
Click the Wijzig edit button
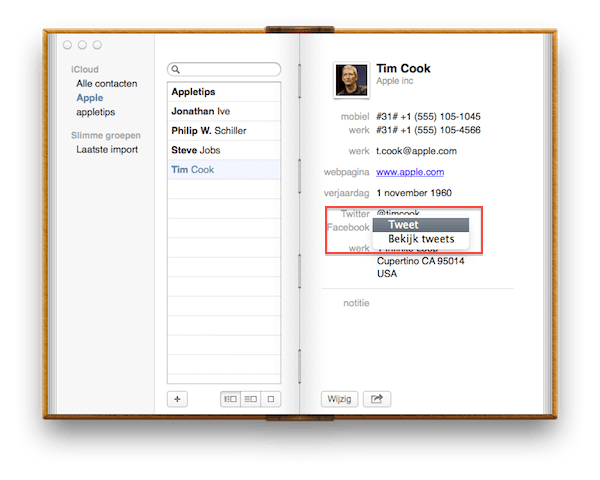pos(339,399)
